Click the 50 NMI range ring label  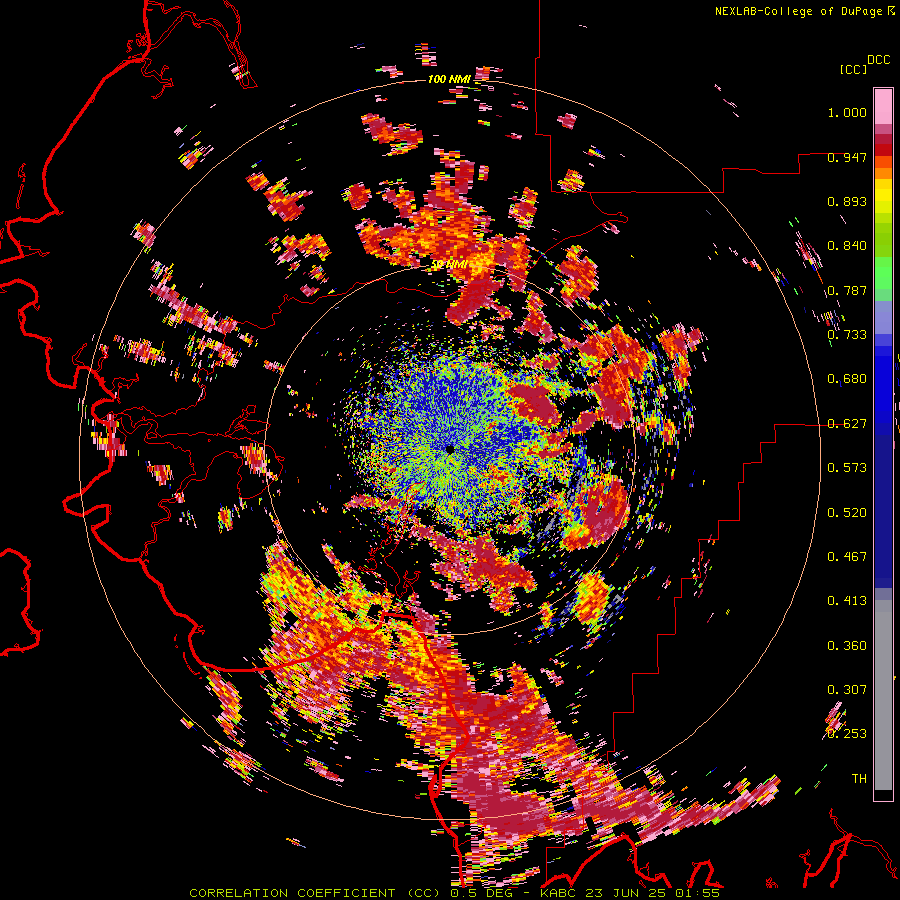click(x=451, y=265)
